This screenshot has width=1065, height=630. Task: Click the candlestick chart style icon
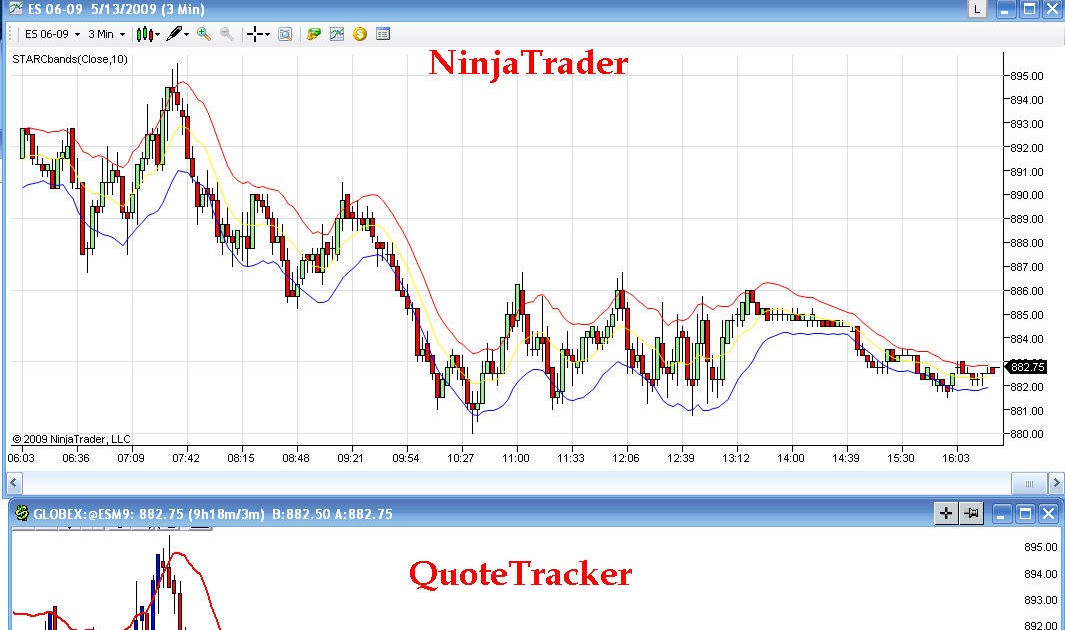coord(144,34)
